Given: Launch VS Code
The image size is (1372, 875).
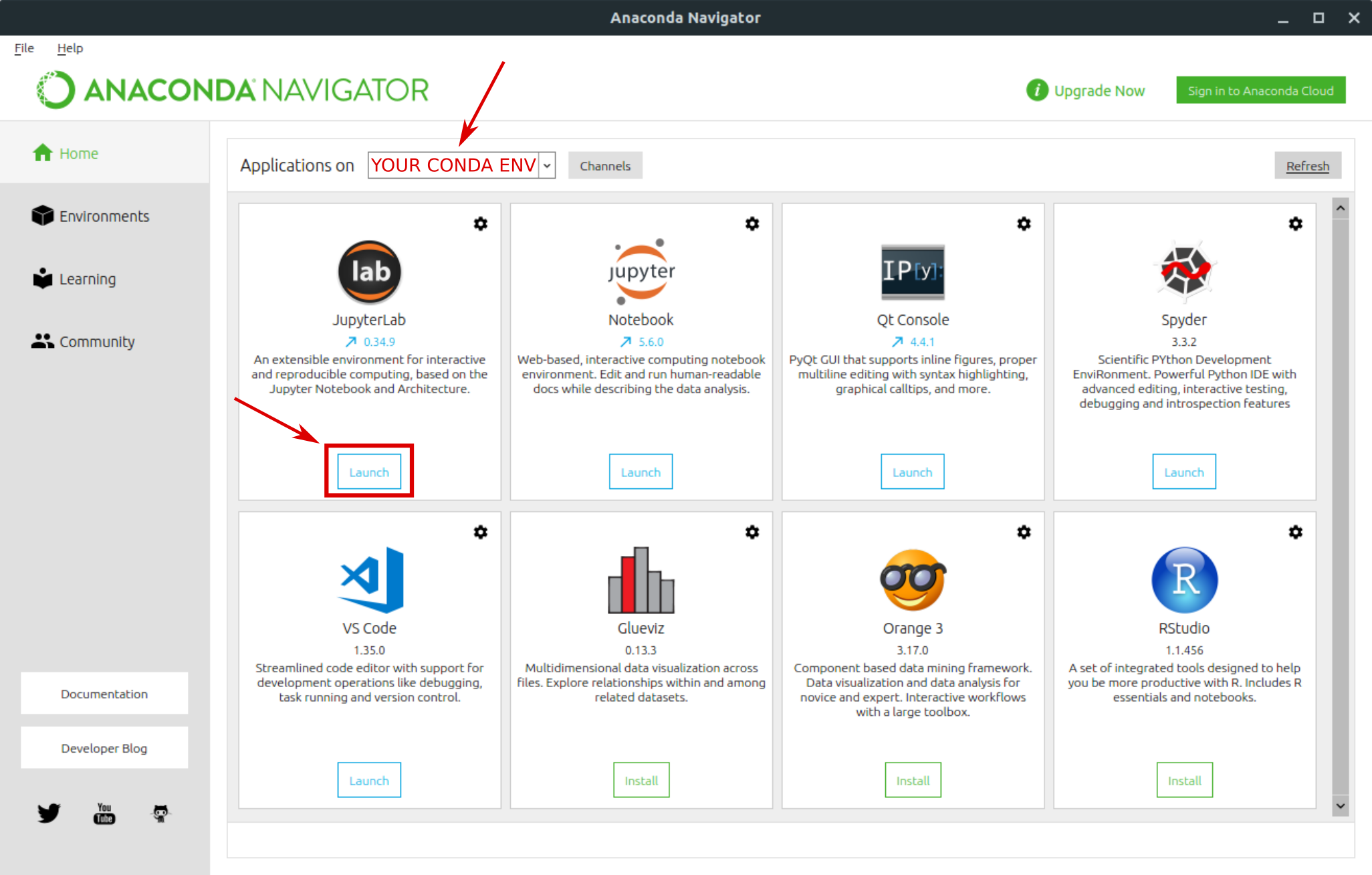Looking at the screenshot, I should (x=369, y=780).
